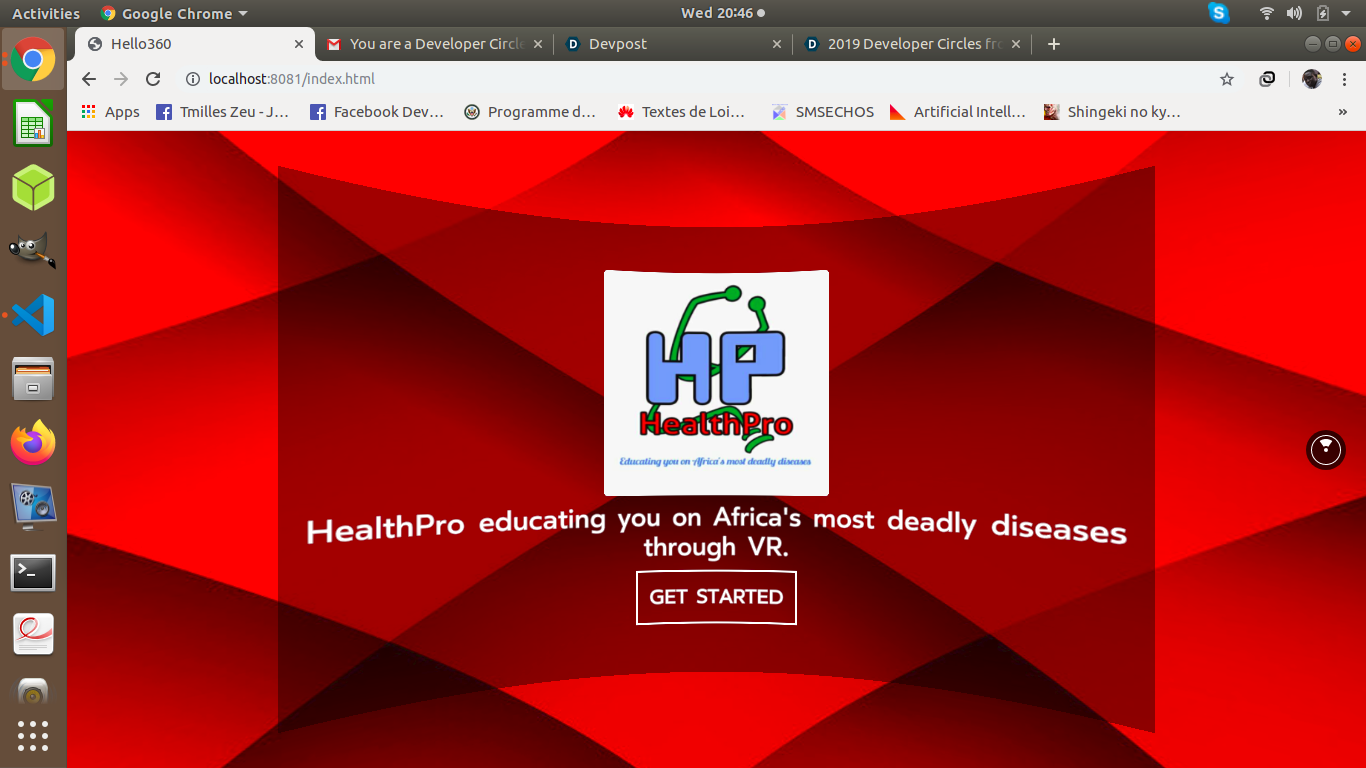The width and height of the screenshot is (1366, 768).
Task: Open battery status indicator
Action: [x=1323, y=13]
